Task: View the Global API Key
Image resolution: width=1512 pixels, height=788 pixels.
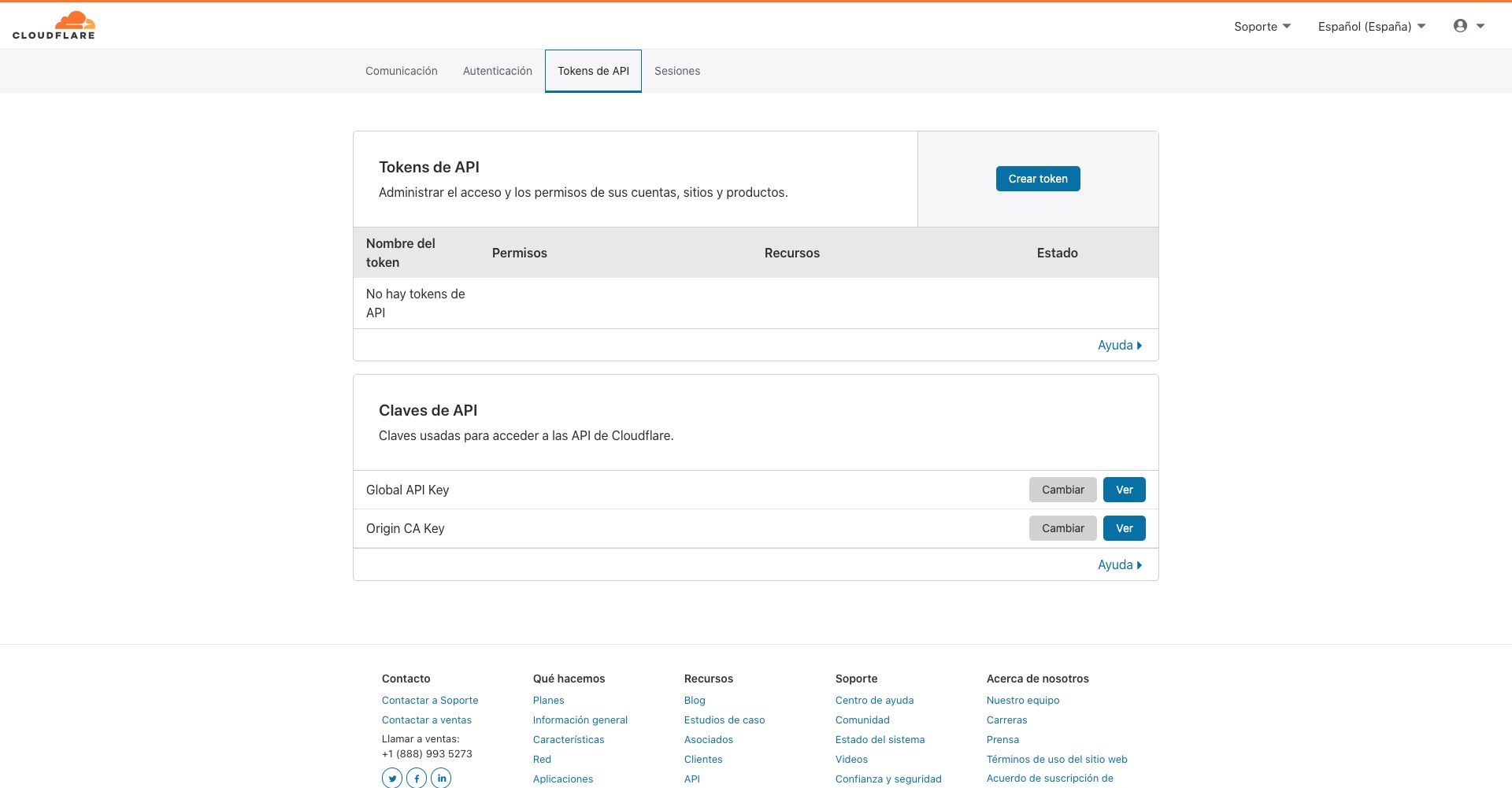Action: tap(1124, 490)
